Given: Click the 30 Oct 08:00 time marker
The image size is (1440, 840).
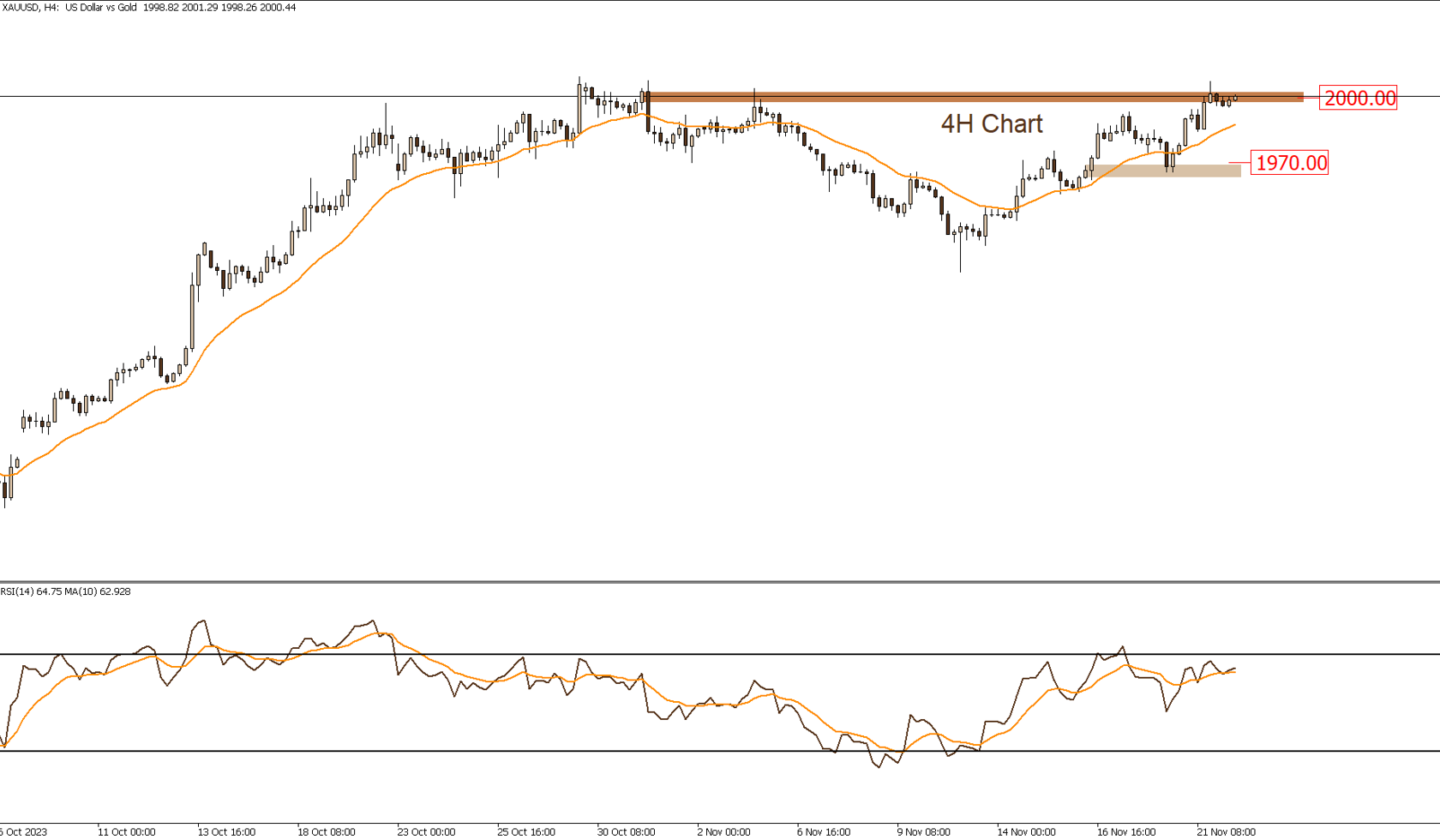Looking at the screenshot, I should point(627,831).
